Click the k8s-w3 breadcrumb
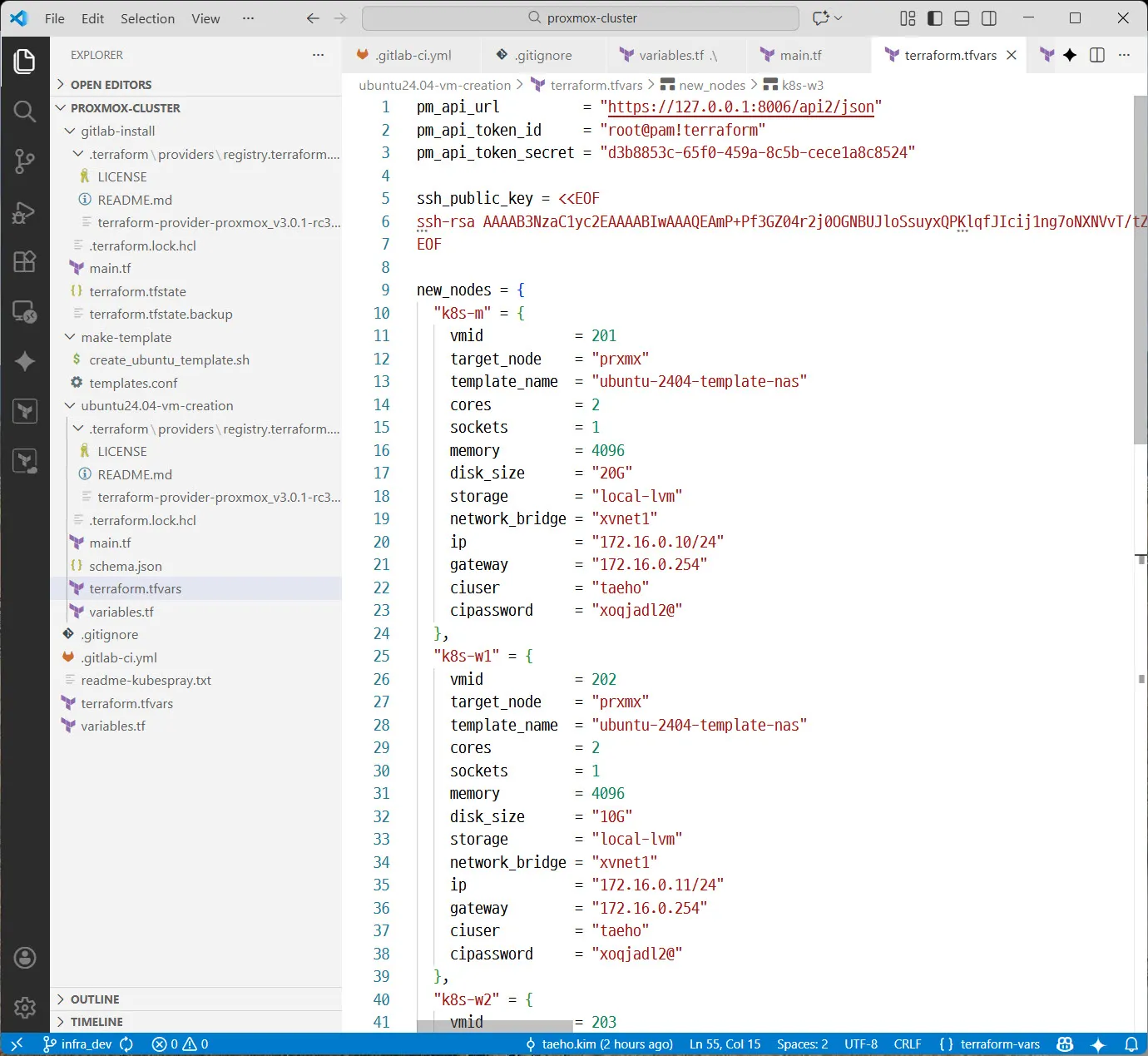The width and height of the screenshot is (1148, 1056). coord(794,85)
